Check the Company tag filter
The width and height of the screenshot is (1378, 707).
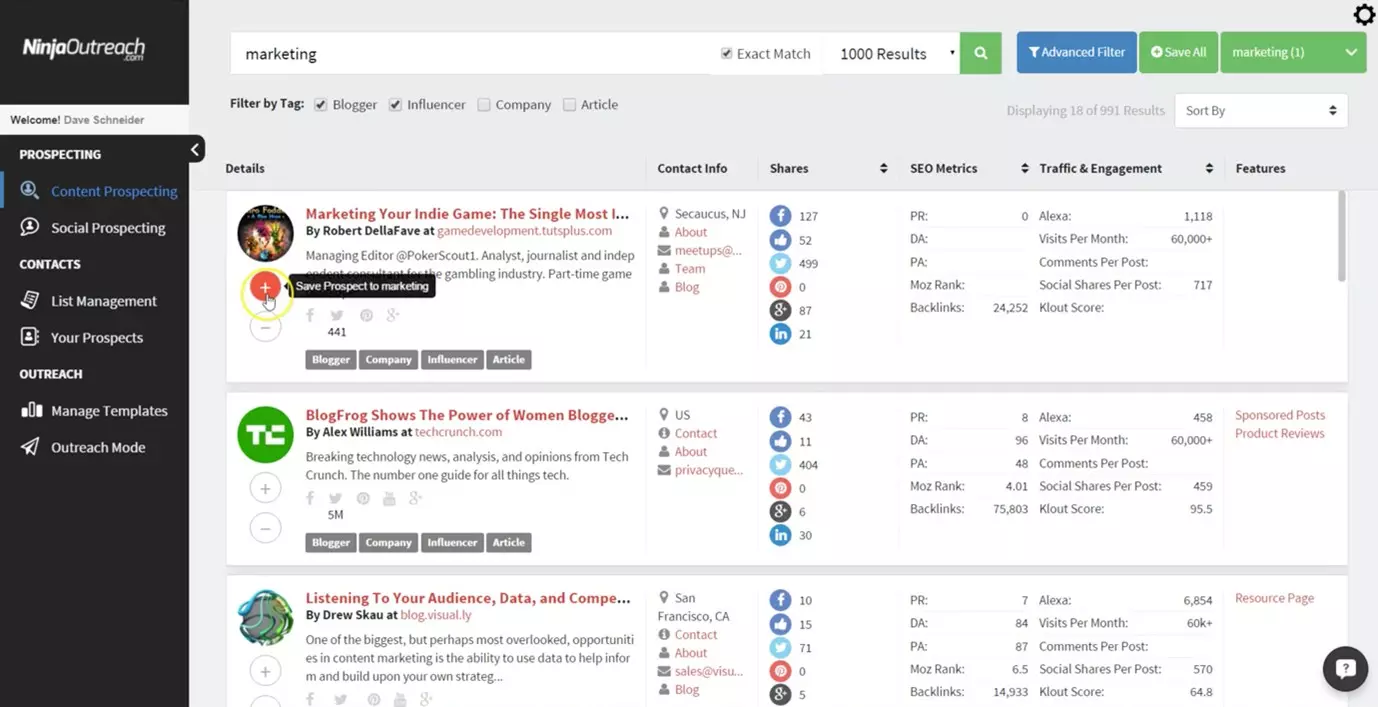pos(484,105)
